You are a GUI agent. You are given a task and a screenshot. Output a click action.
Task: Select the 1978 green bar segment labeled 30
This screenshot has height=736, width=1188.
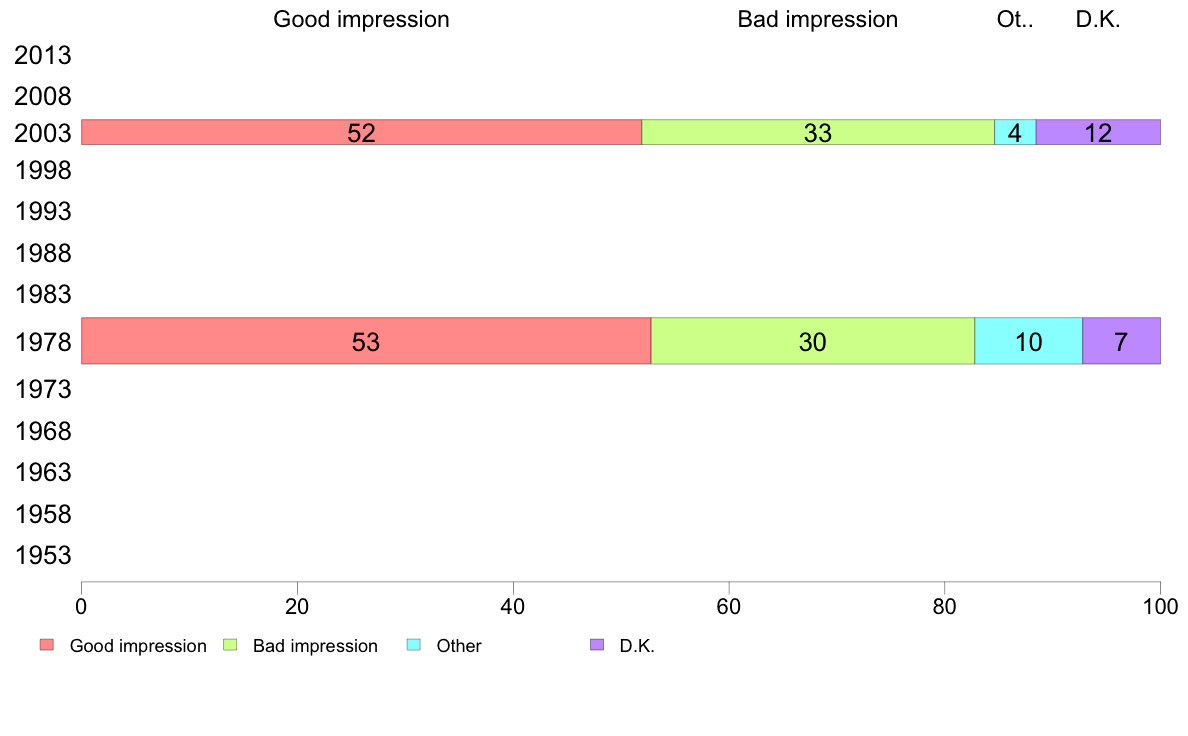tap(813, 341)
